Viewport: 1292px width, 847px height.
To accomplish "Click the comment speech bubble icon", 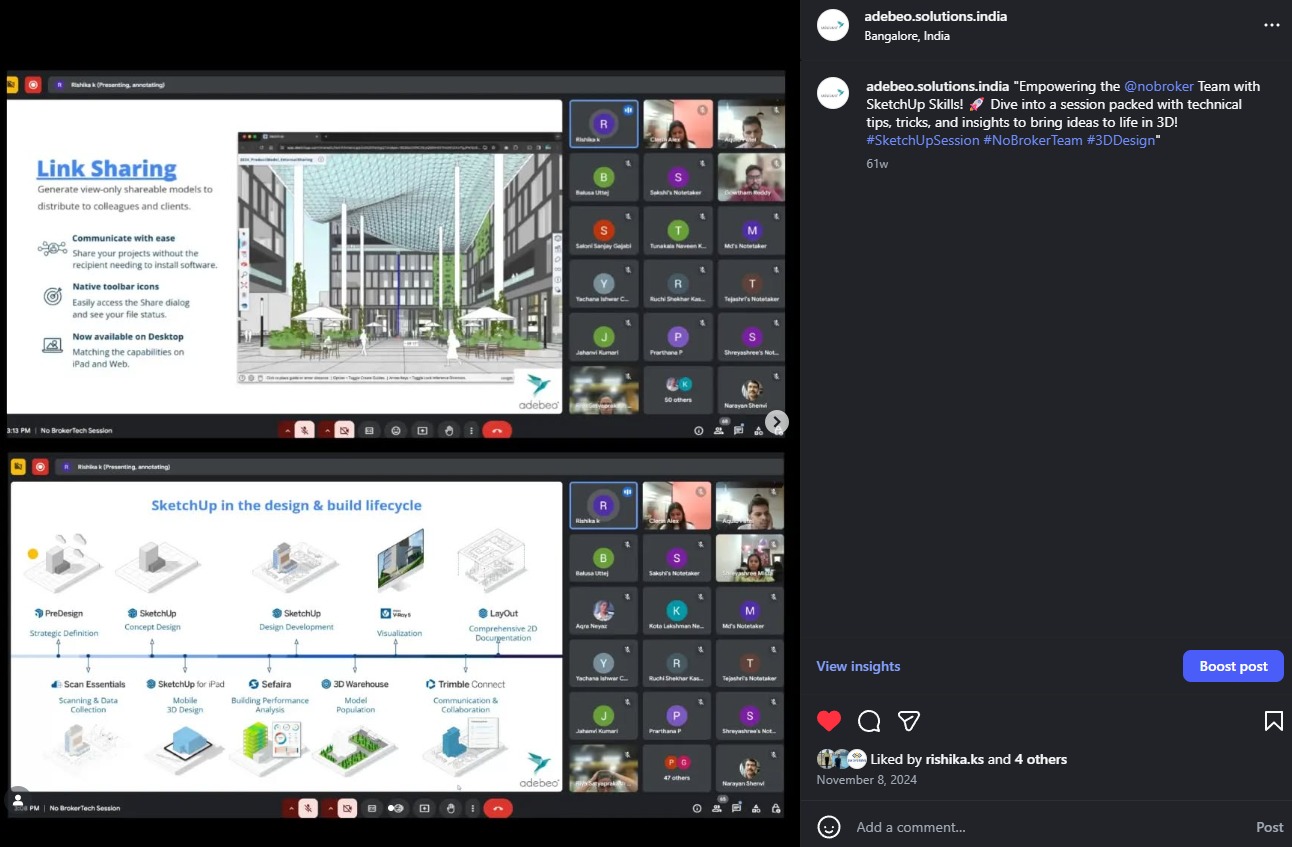I will tap(869, 721).
